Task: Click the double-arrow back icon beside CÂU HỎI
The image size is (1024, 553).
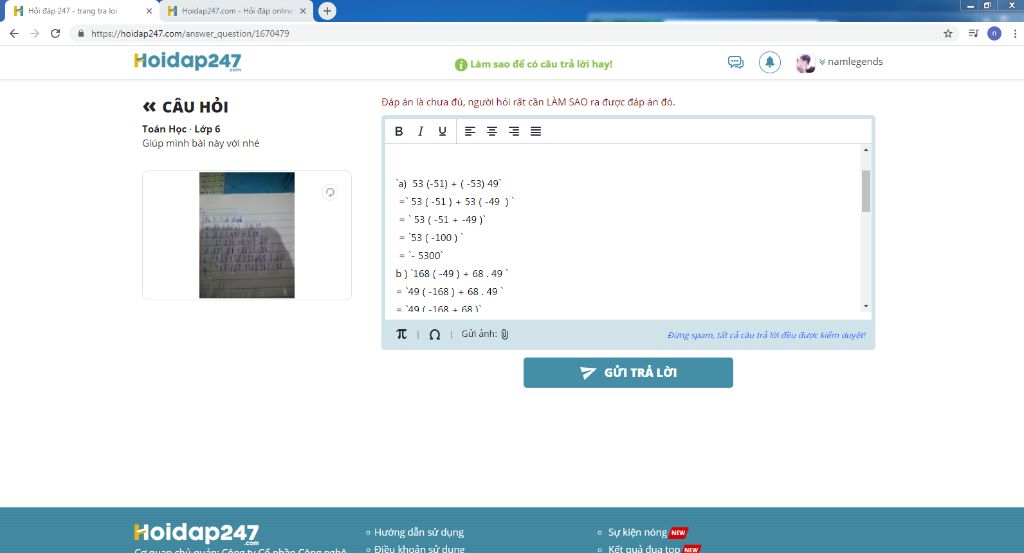Action: pyautogui.click(x=150, y=106)
